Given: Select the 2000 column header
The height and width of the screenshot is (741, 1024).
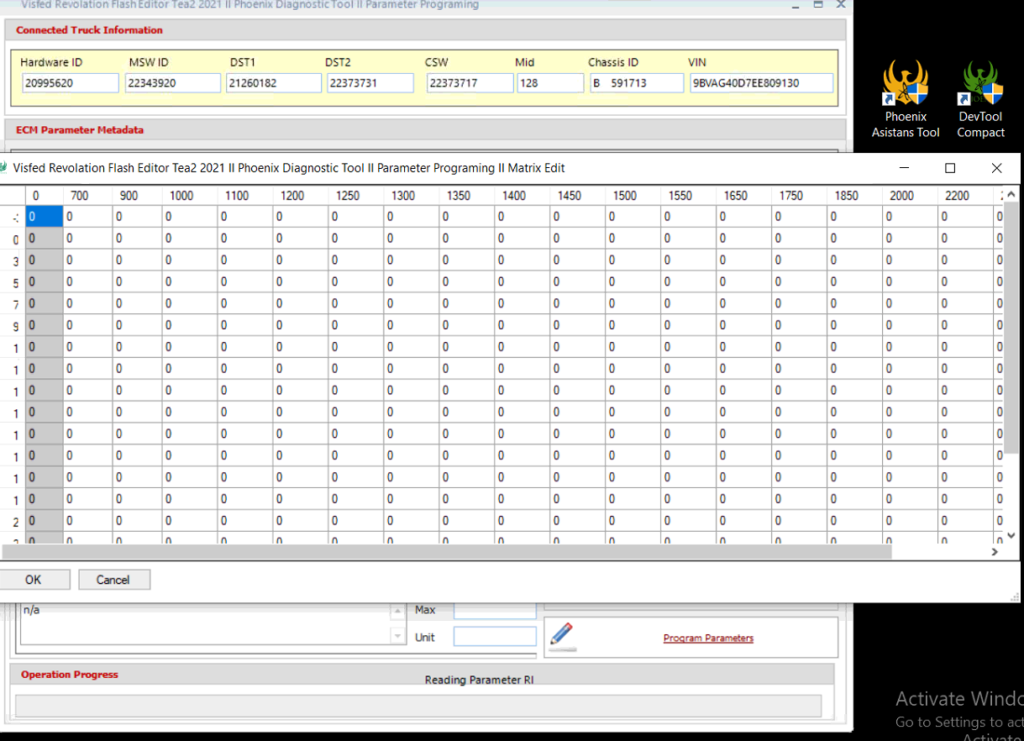Looking at the screenshot, I should point(911,195).
